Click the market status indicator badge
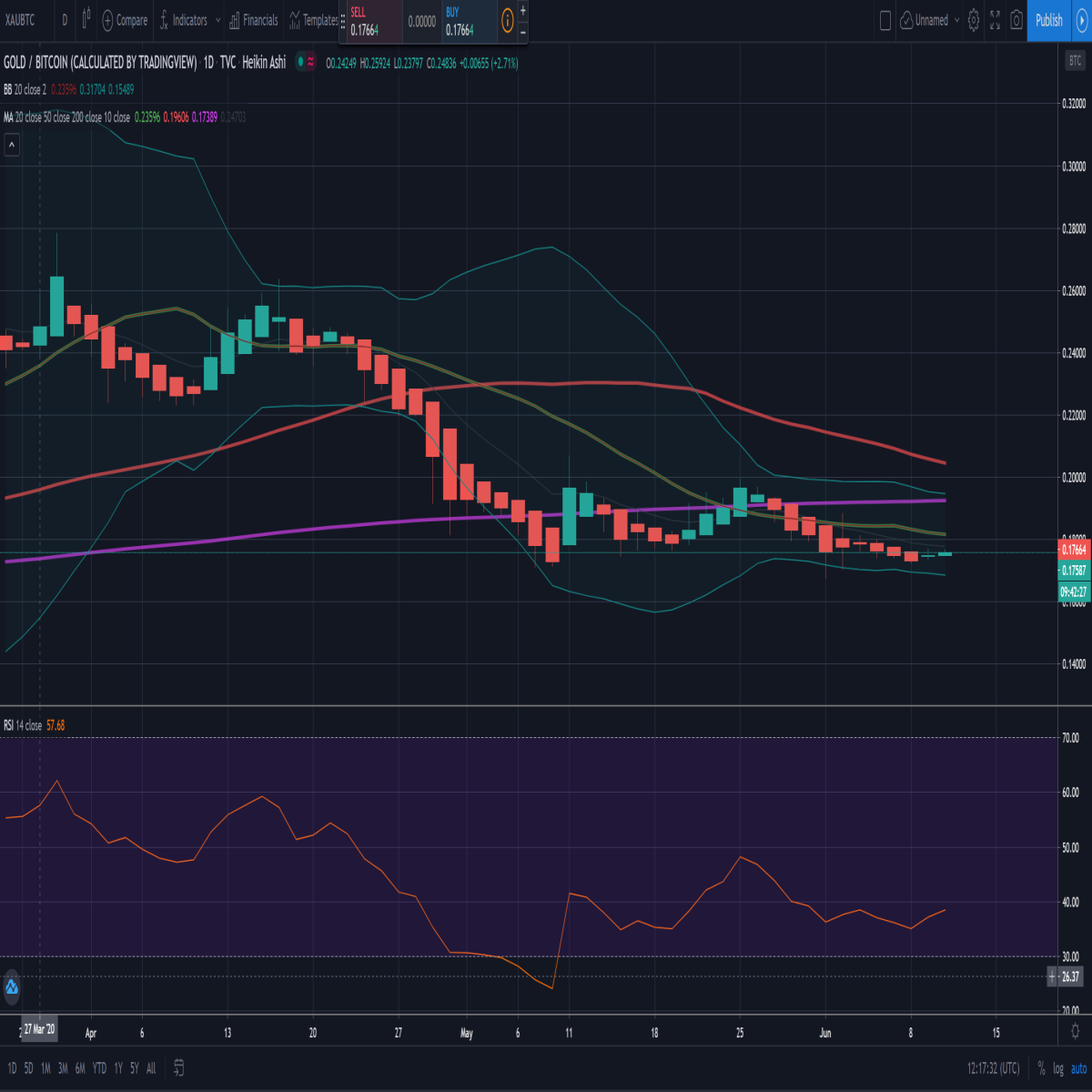This screenshot has height=1092, width=1092. pos(305,63)
